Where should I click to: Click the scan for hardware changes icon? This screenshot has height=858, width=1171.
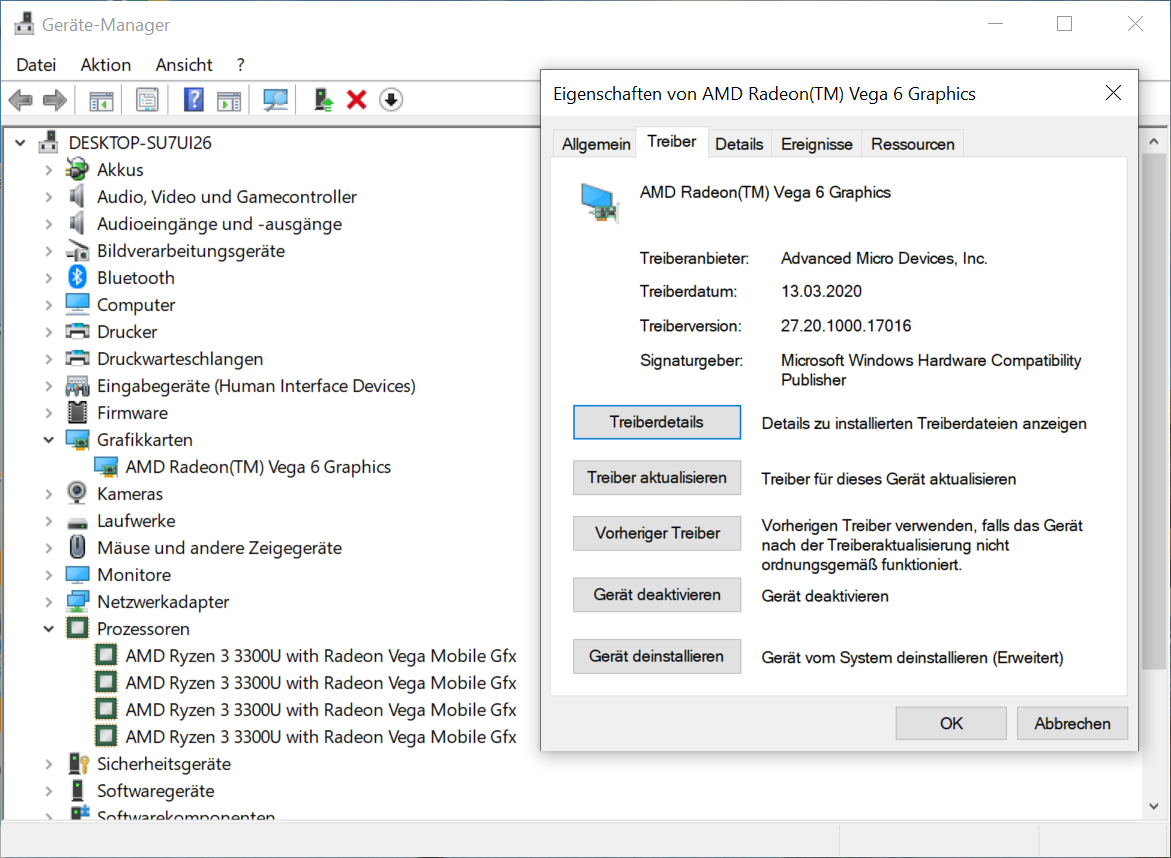click(276, 99)
